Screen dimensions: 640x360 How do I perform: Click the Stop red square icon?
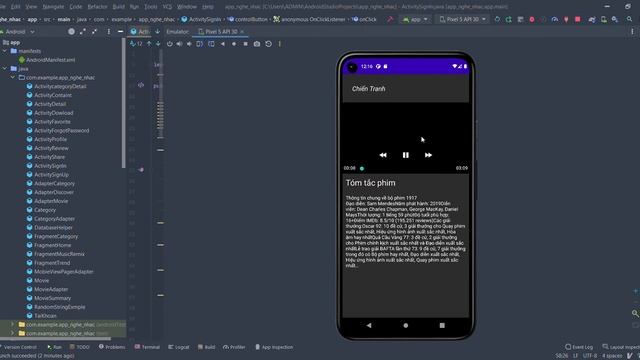[x=578, y=19]
